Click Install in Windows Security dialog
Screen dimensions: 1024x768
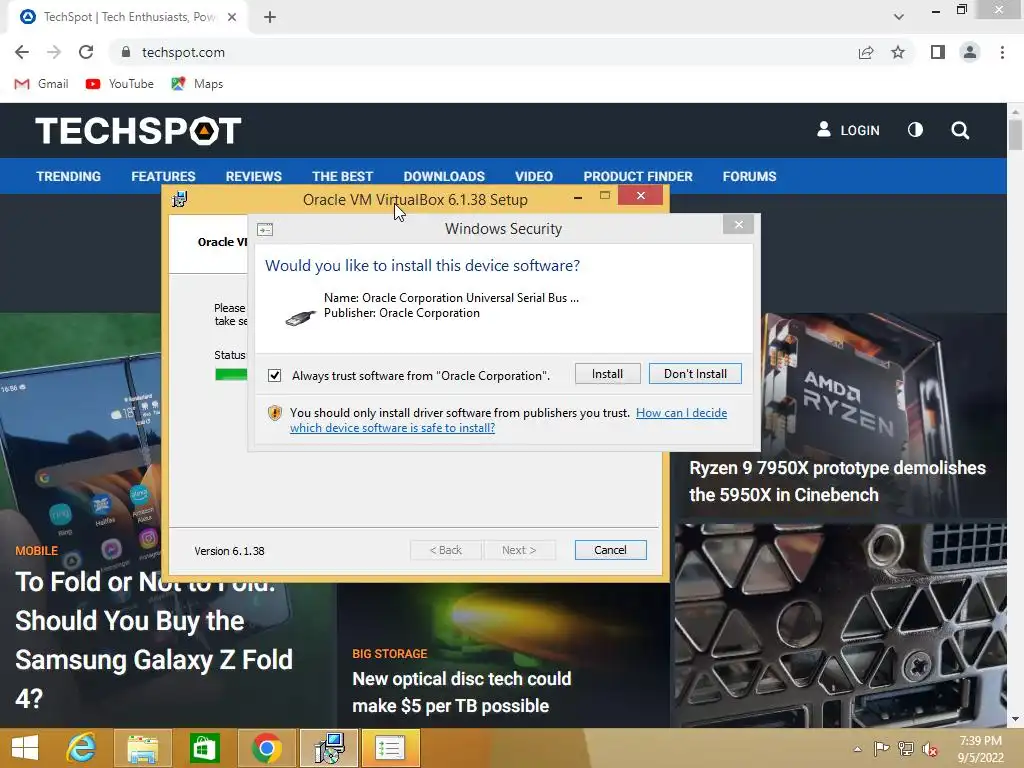click(607, 374)
